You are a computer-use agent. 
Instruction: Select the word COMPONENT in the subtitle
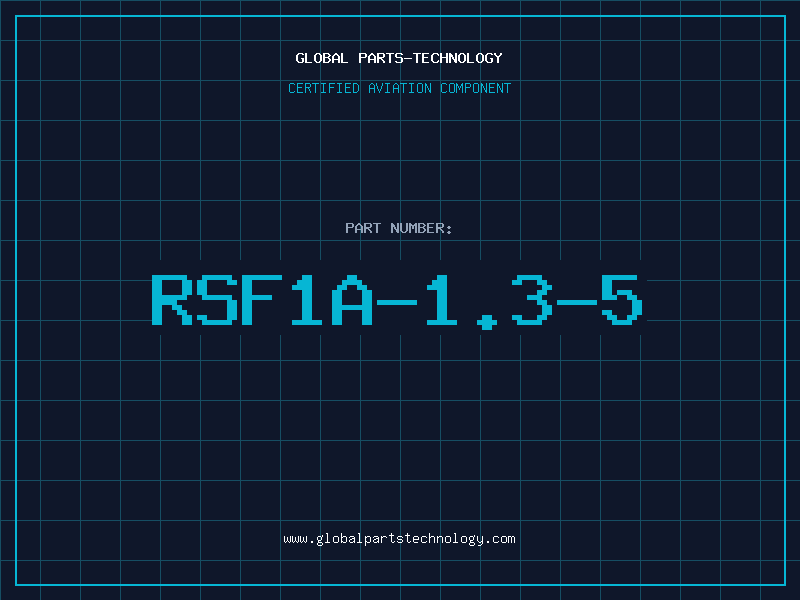pos(476,88)
